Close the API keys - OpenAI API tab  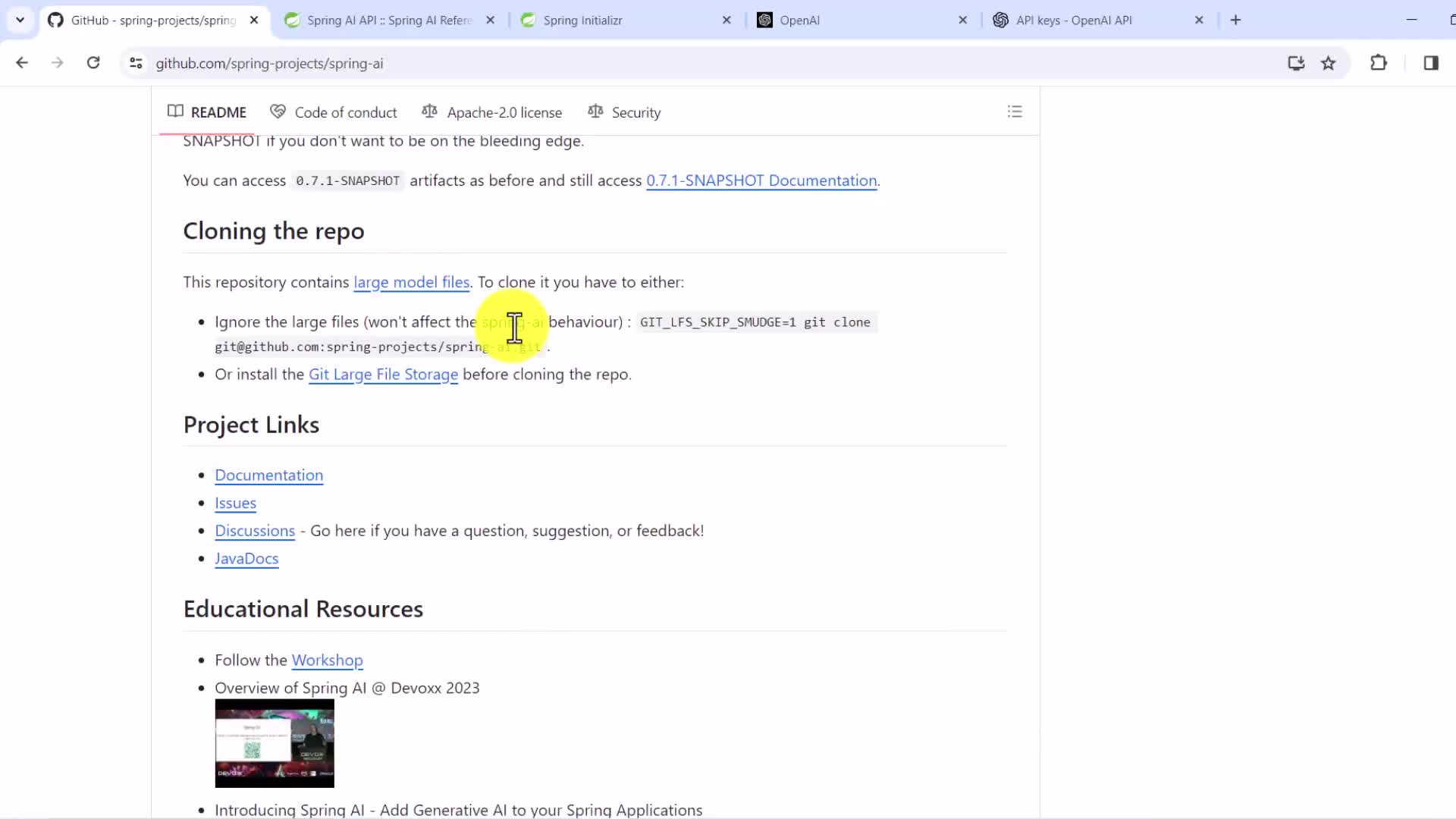point(1199,20)
